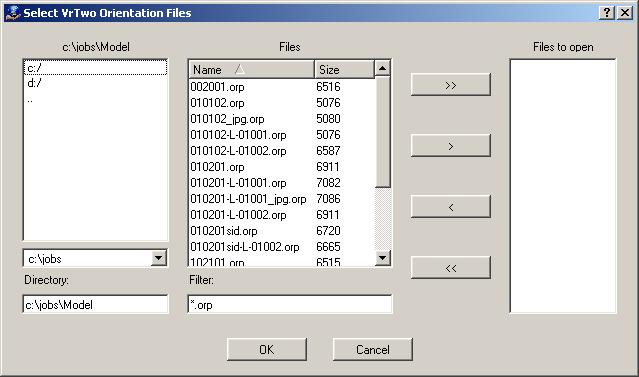Select file 010201sid.orp

point(224,231)
